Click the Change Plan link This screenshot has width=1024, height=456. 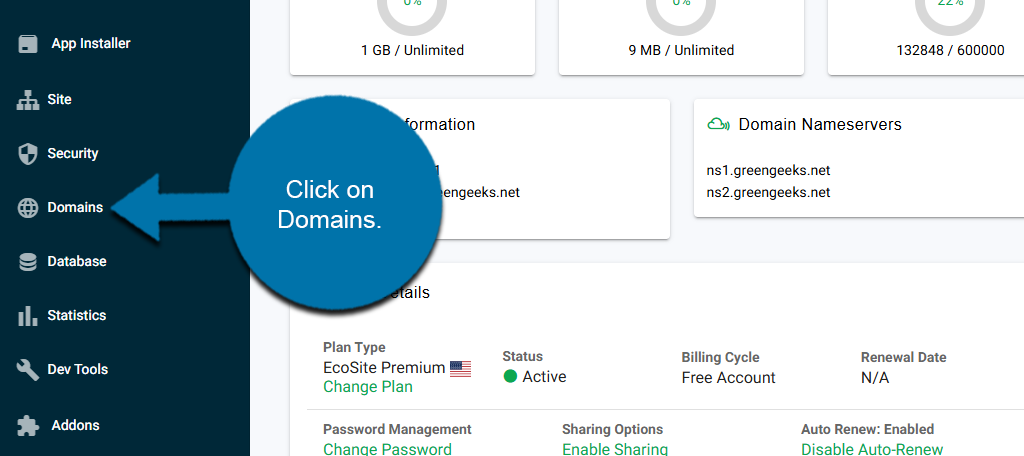tap(367, 387)
